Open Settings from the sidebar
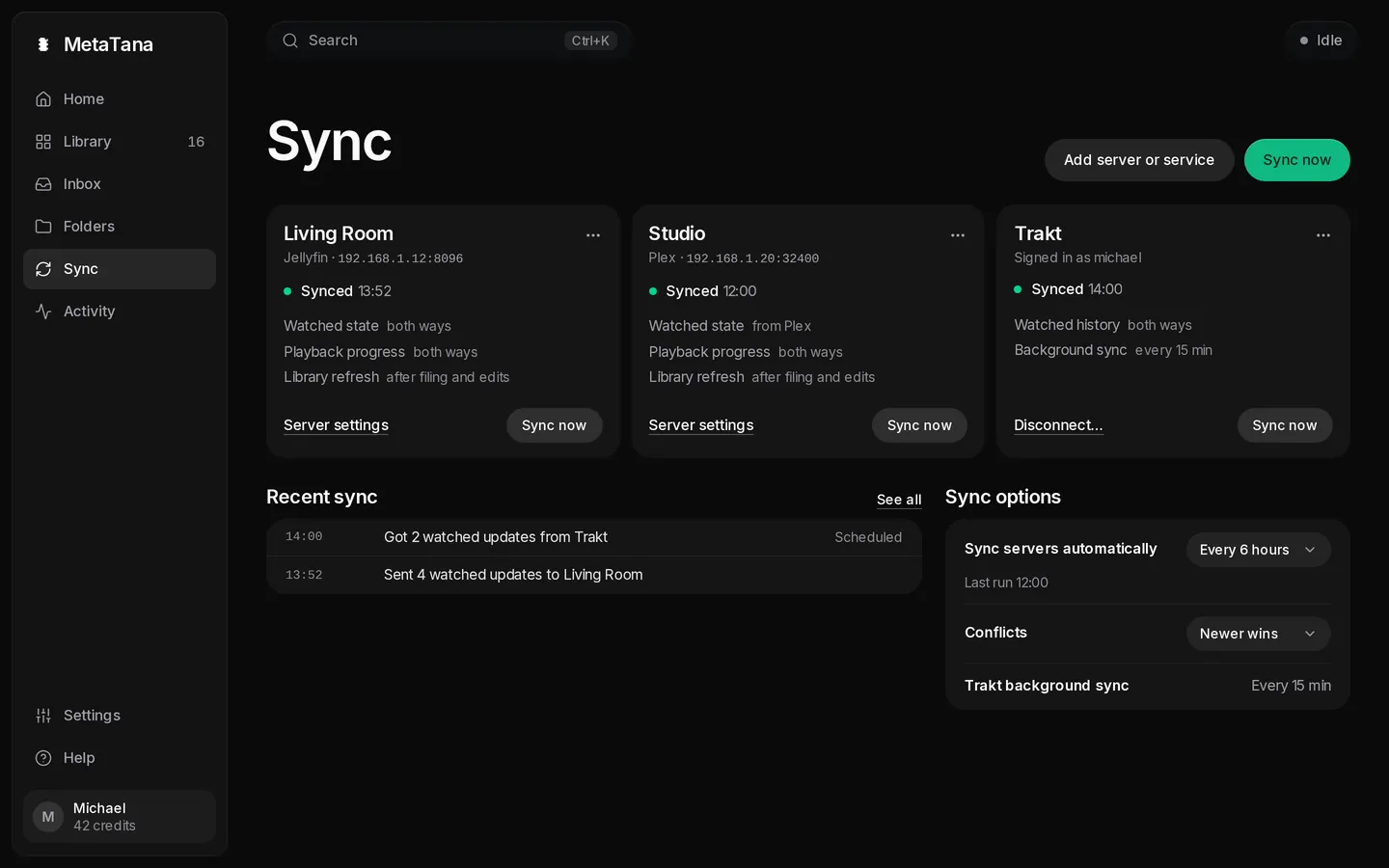 tap(120, 716)
